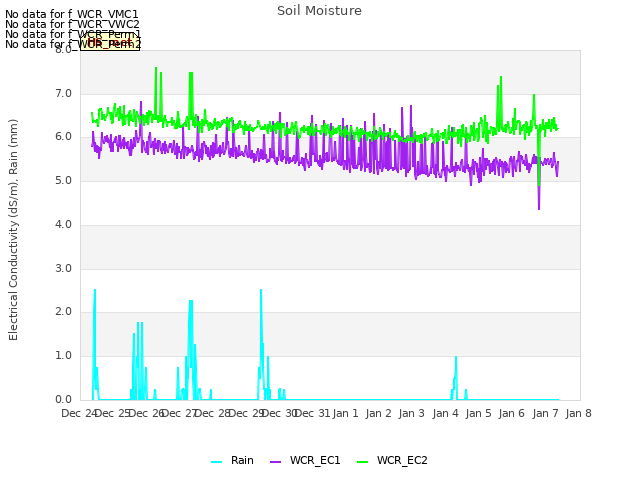Image resolution: width=640 pixels, height=480 pixels.
Task: Click the 'No data for f_WCR_VMC1' message
Action: coord(72,14)
